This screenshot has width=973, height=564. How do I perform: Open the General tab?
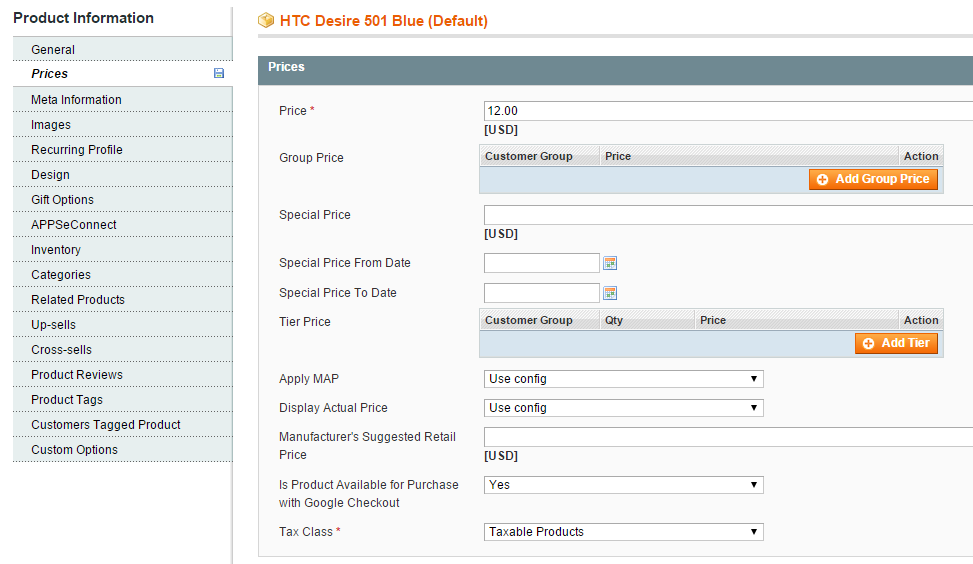(123, 49)
